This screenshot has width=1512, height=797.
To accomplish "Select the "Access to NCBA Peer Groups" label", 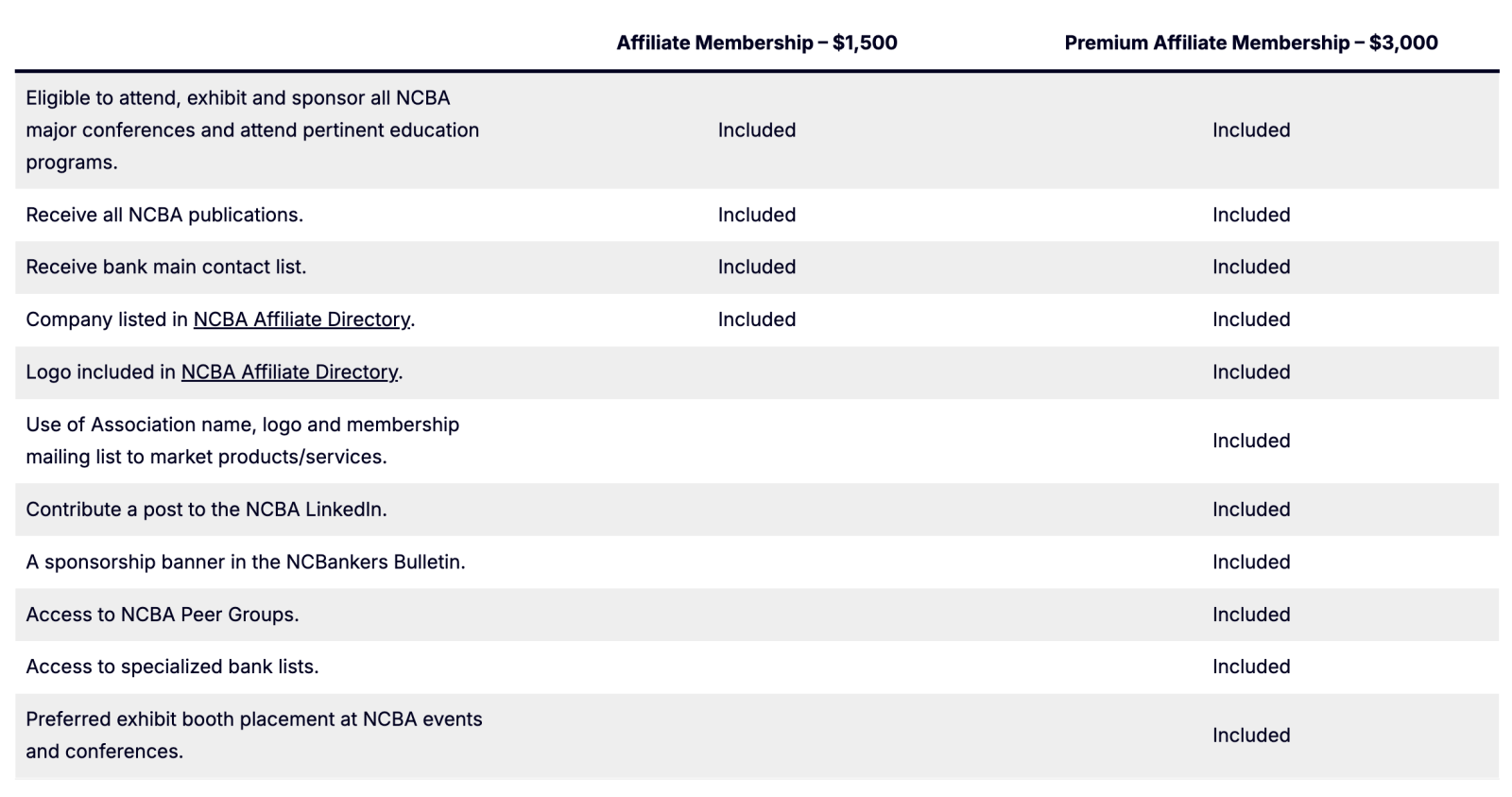I will click(163, 615).
